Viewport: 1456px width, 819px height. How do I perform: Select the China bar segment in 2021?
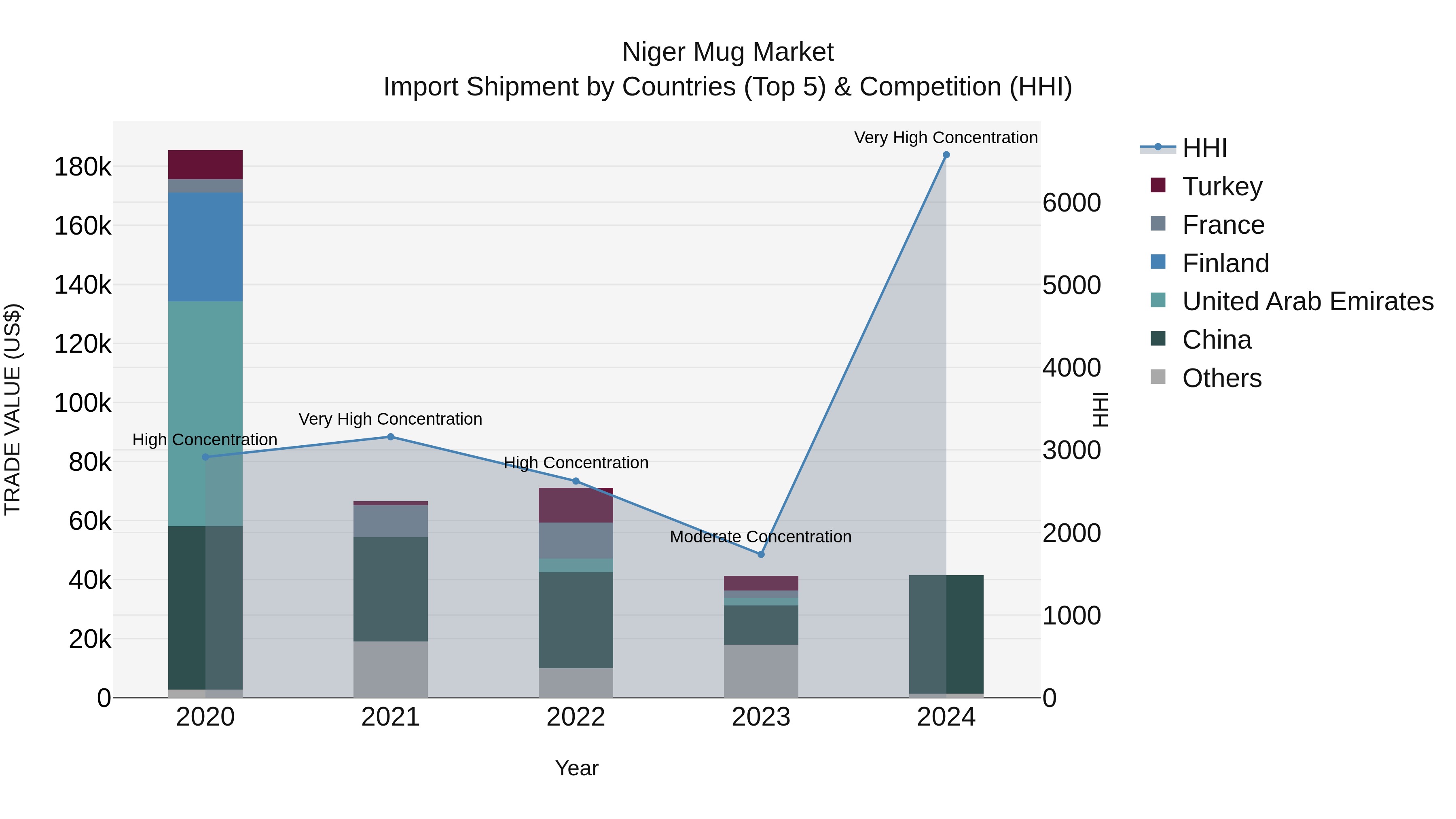(391, 589)
